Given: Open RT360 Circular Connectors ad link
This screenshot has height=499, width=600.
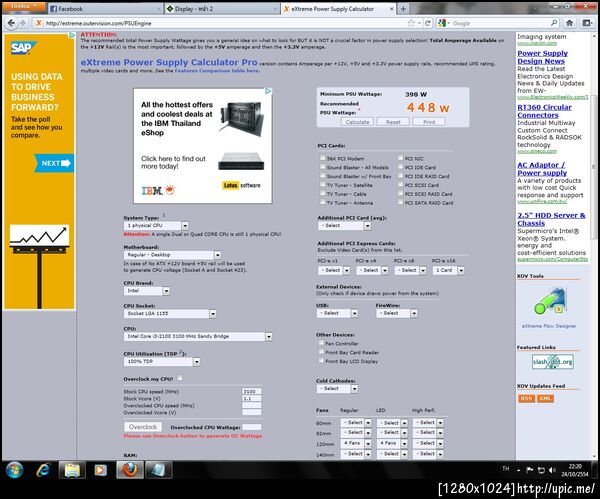Looking at the screenshot, I should point(544,111).
